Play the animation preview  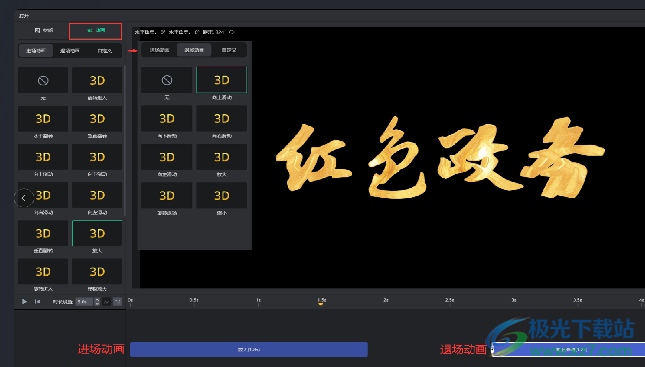(24, 302)
